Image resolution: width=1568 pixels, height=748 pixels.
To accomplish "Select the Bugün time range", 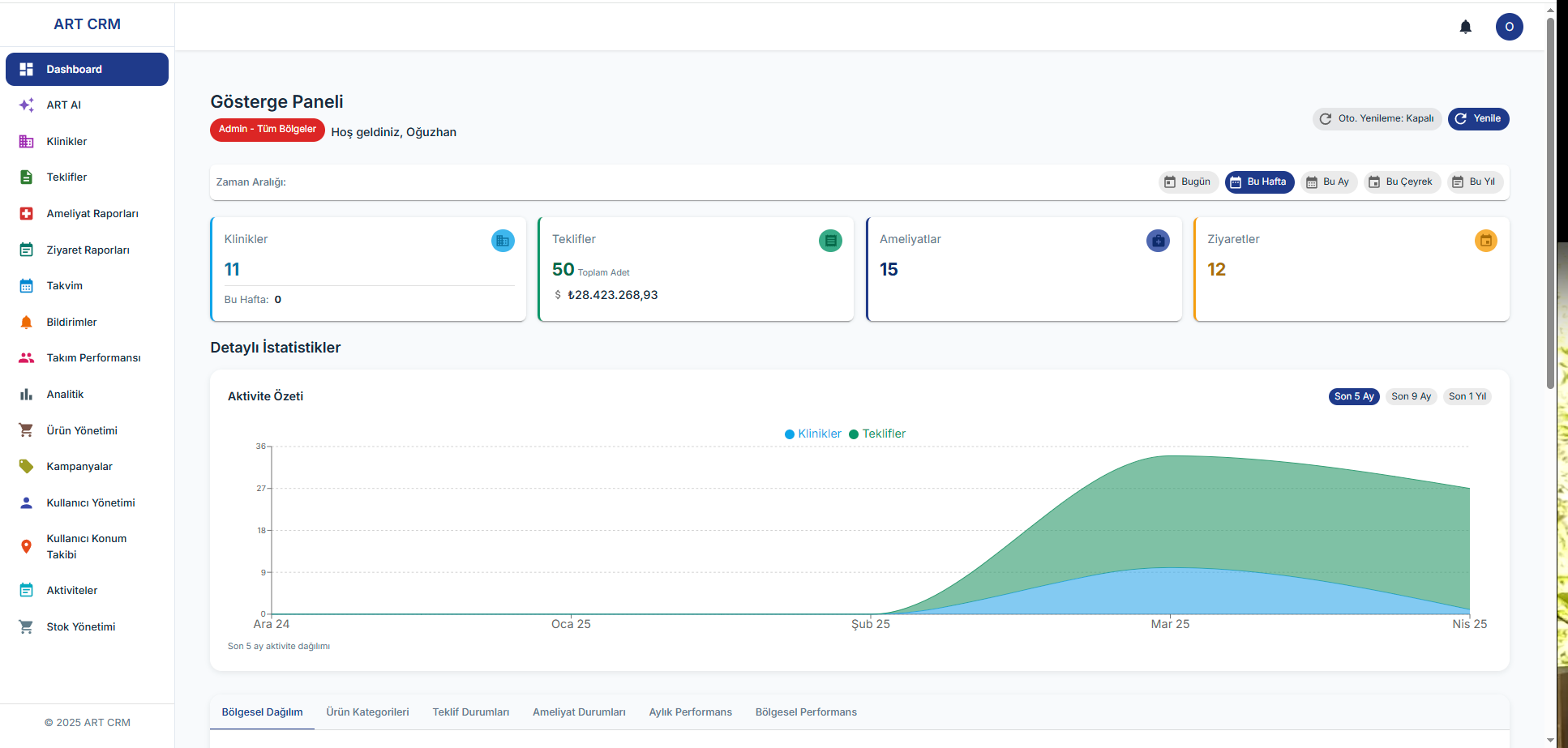I will 1188,182.
